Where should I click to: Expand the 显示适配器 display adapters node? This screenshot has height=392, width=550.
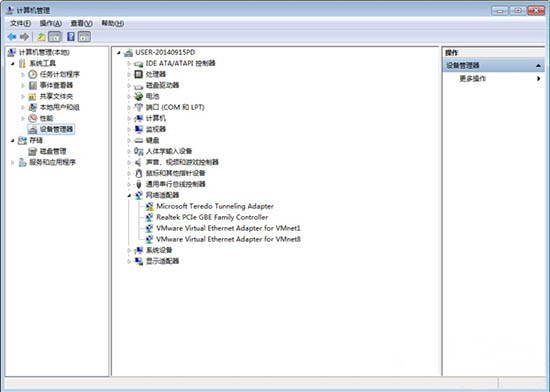129,261
